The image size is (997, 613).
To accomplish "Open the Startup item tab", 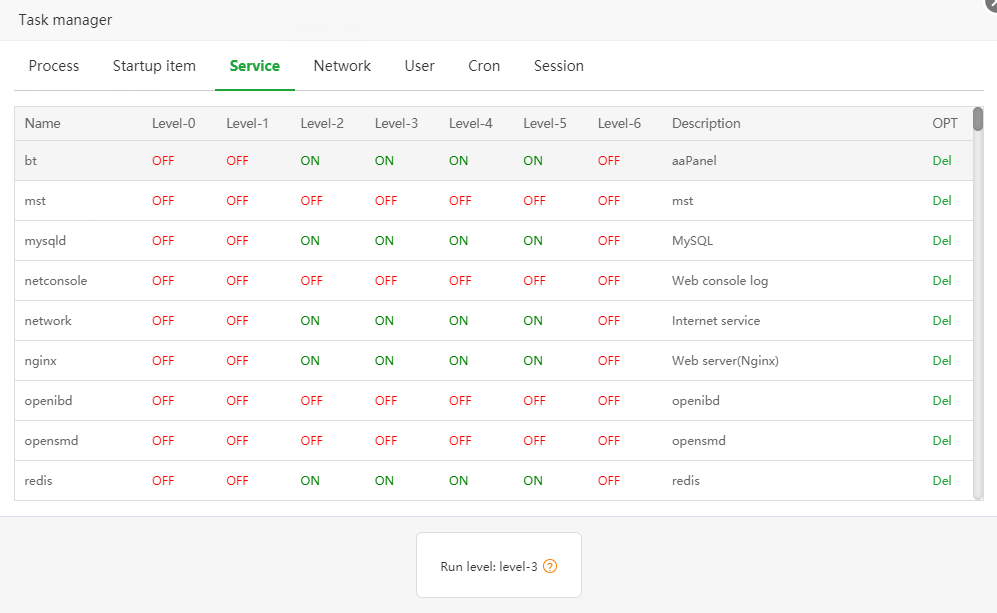I will [154, 66].
